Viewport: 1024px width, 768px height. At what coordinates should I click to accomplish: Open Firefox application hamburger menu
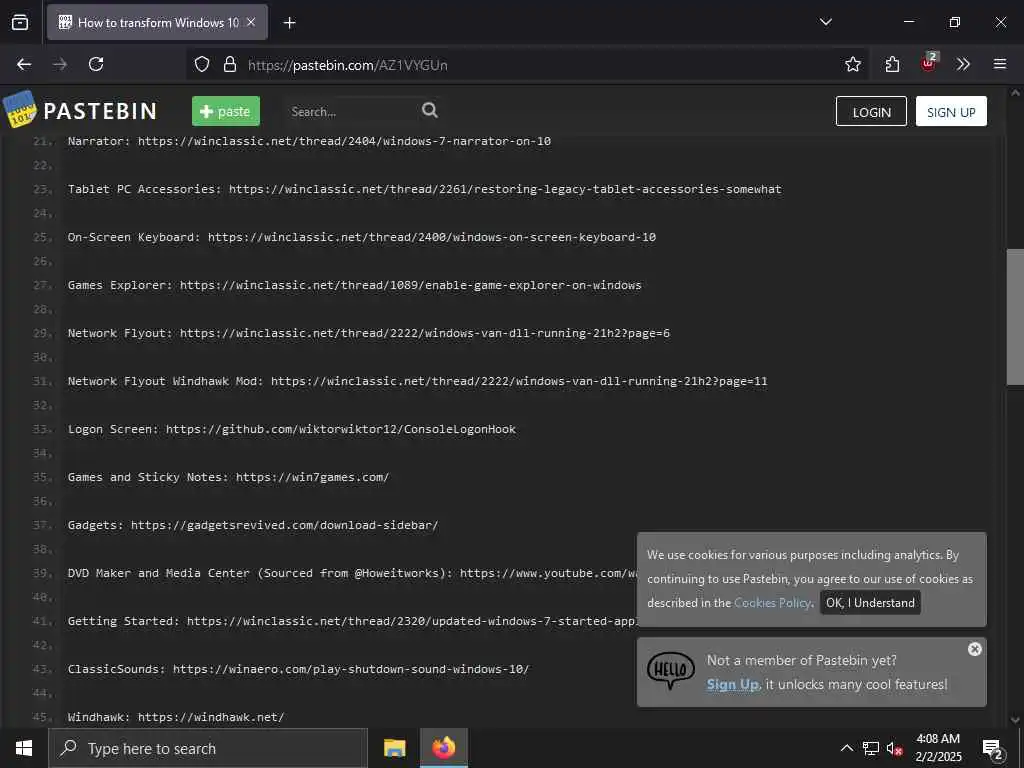(999, 64)
